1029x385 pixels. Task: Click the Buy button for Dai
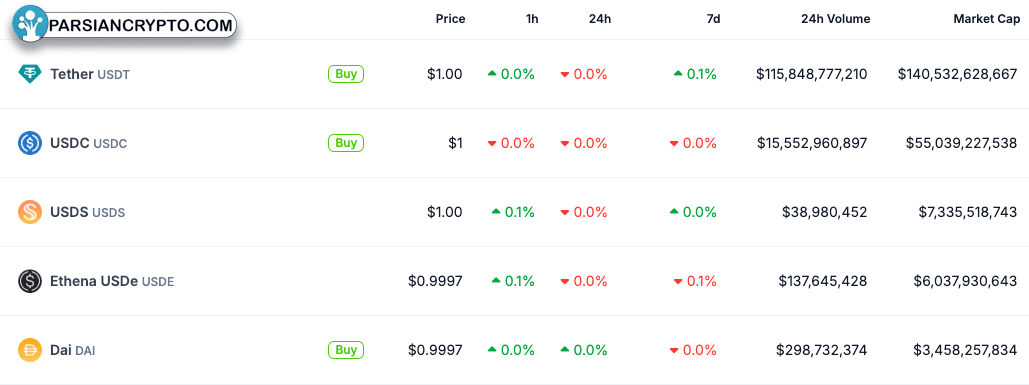[346, 350]
